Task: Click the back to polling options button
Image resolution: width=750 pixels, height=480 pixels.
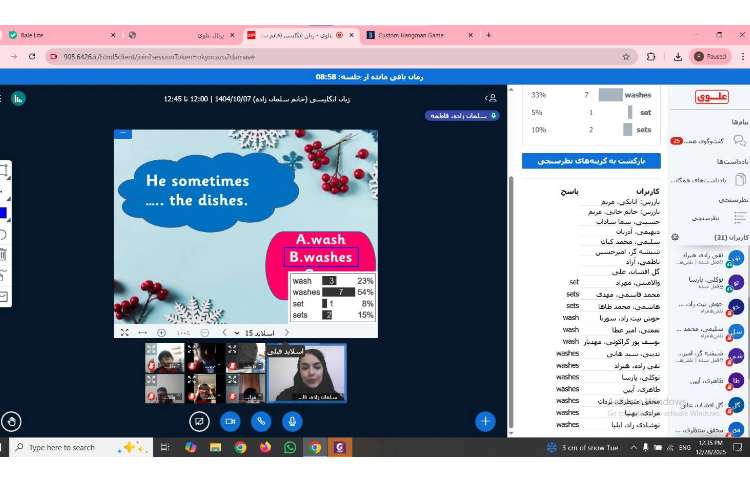Action: coord(591,160)
